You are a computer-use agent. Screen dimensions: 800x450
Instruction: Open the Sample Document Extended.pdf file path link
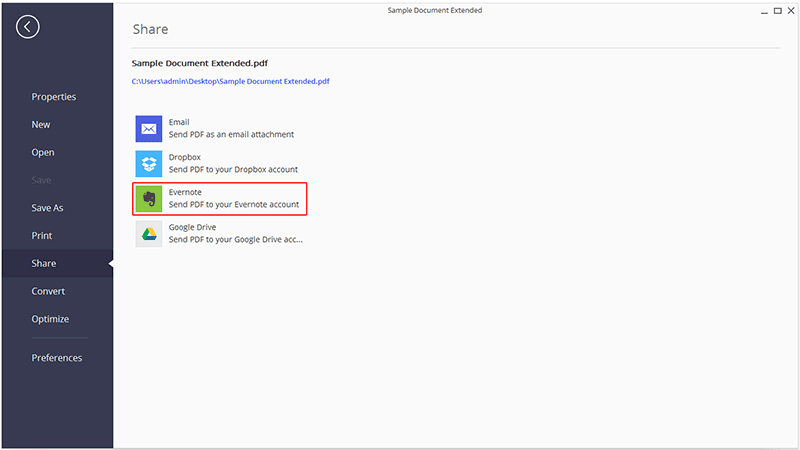click(231, 81)
